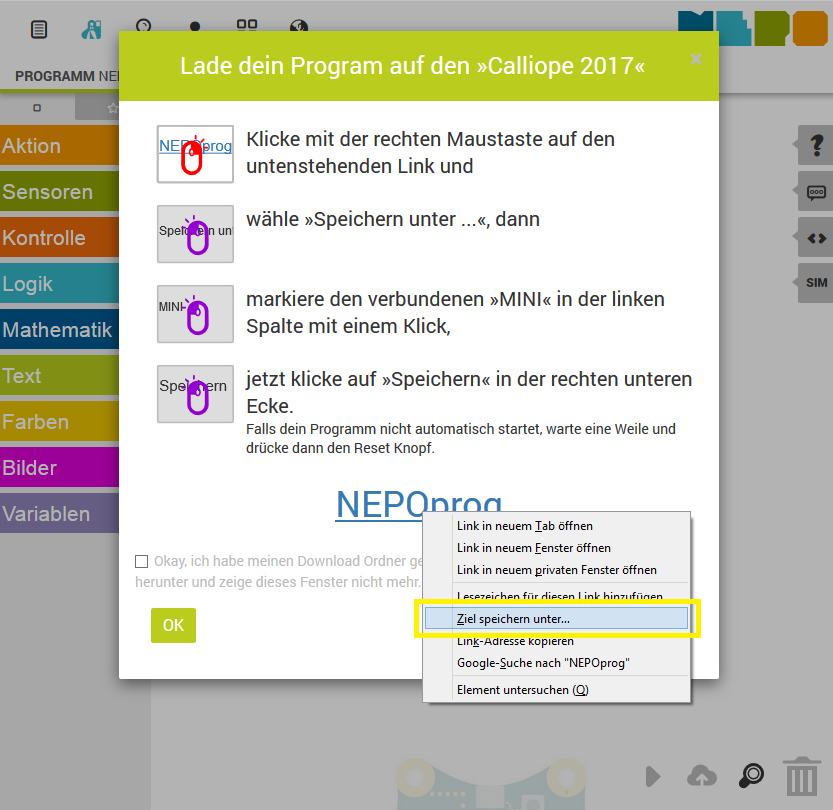Close the dialog with the X button
Screen dimensions: 833x810
click(696, 59)
